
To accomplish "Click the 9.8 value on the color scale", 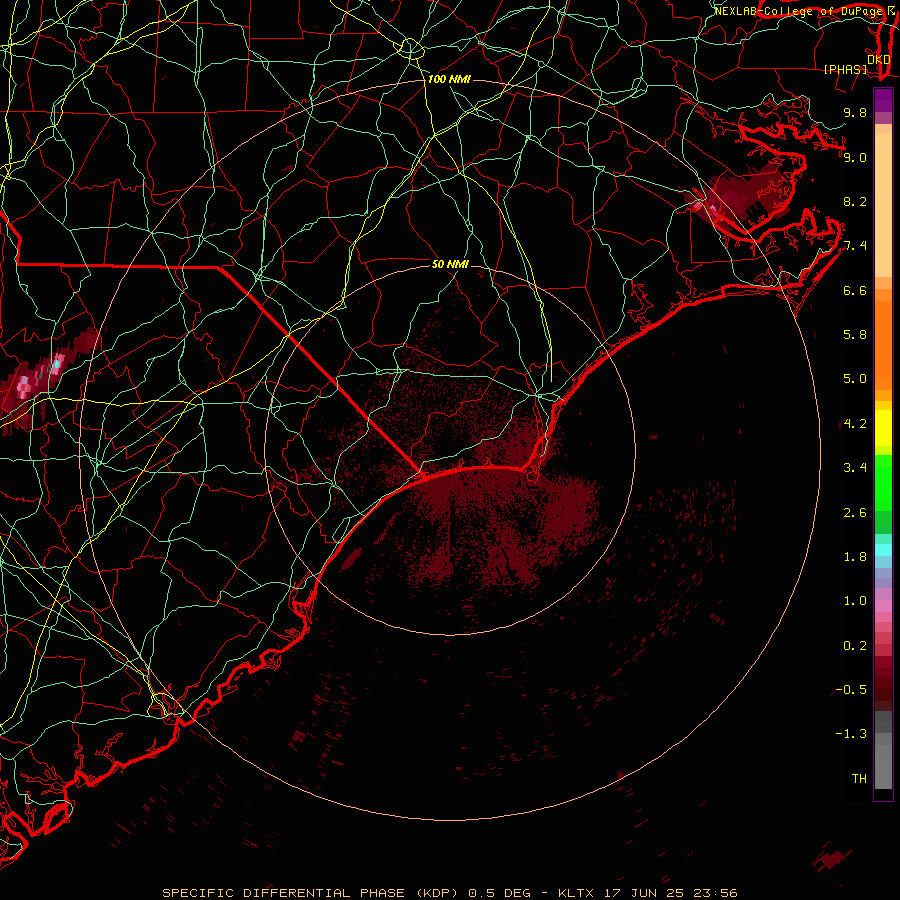I will pyautogui.click(x=855, y=112).
